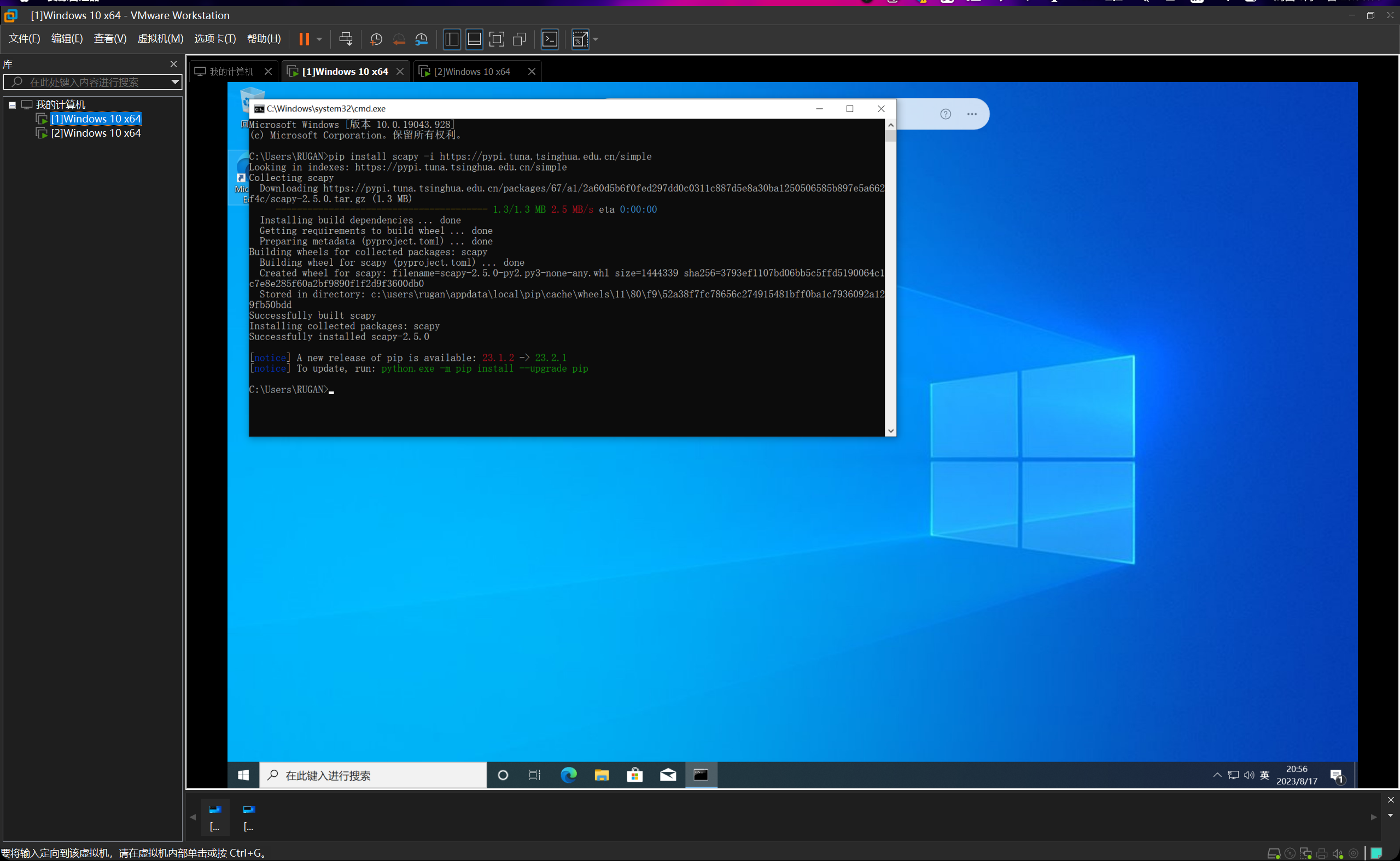Click the hard disk device status icon

(1274, 853)
